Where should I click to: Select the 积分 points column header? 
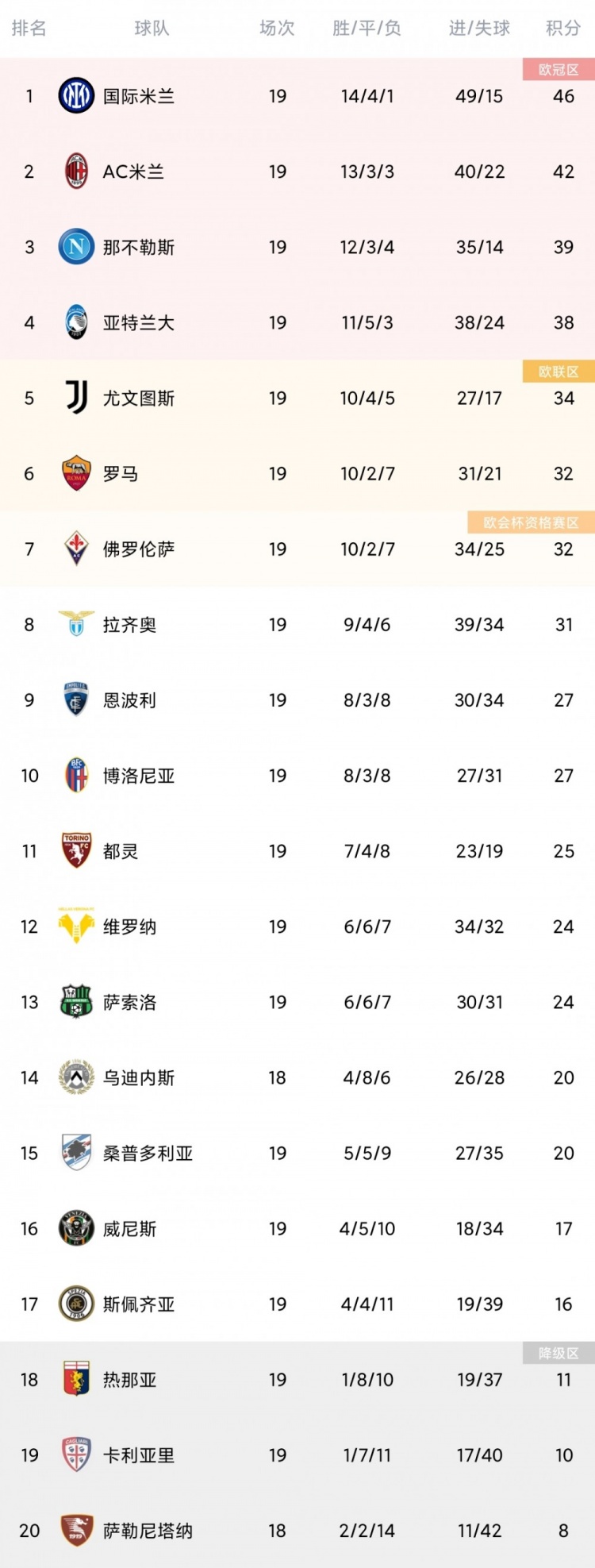pos(563,29)
